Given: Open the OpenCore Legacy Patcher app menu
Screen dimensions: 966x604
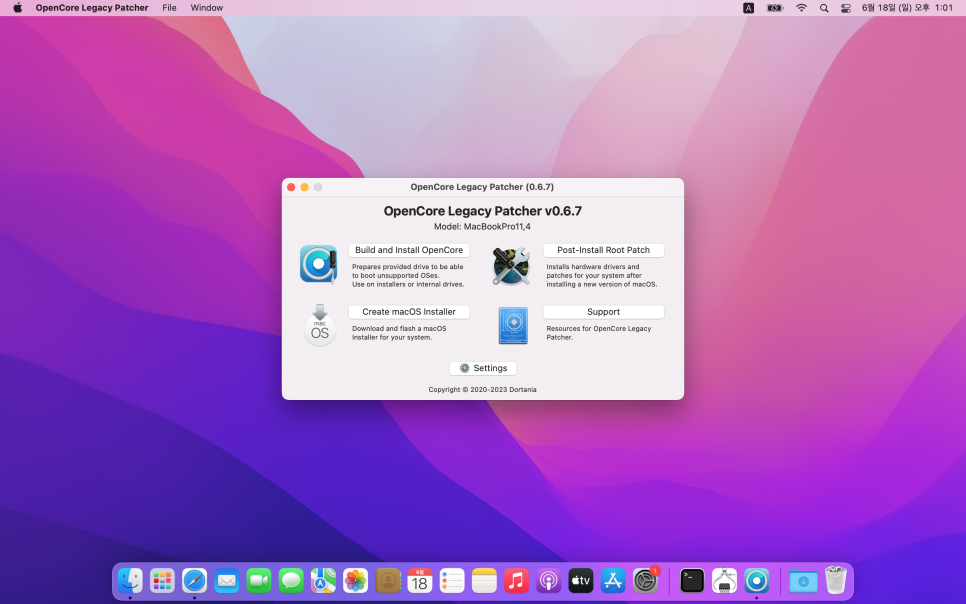Looking at the screenshot, I should (92, 8).
